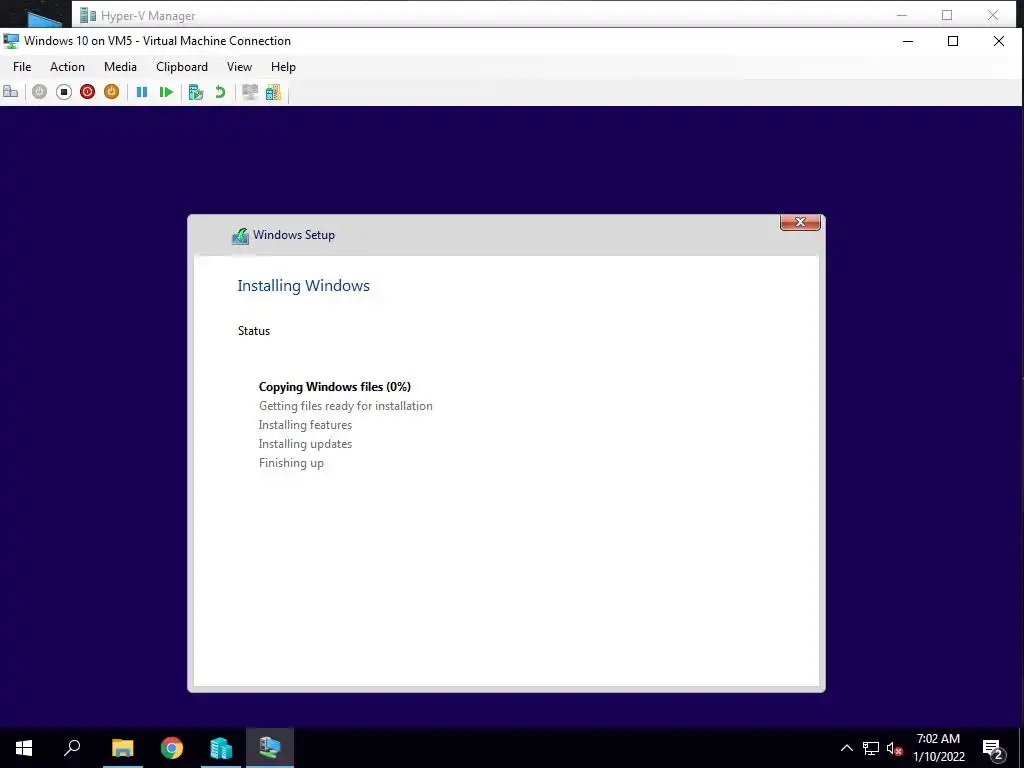Create a checkpoint using the toolbar icon

click(196, 92)
